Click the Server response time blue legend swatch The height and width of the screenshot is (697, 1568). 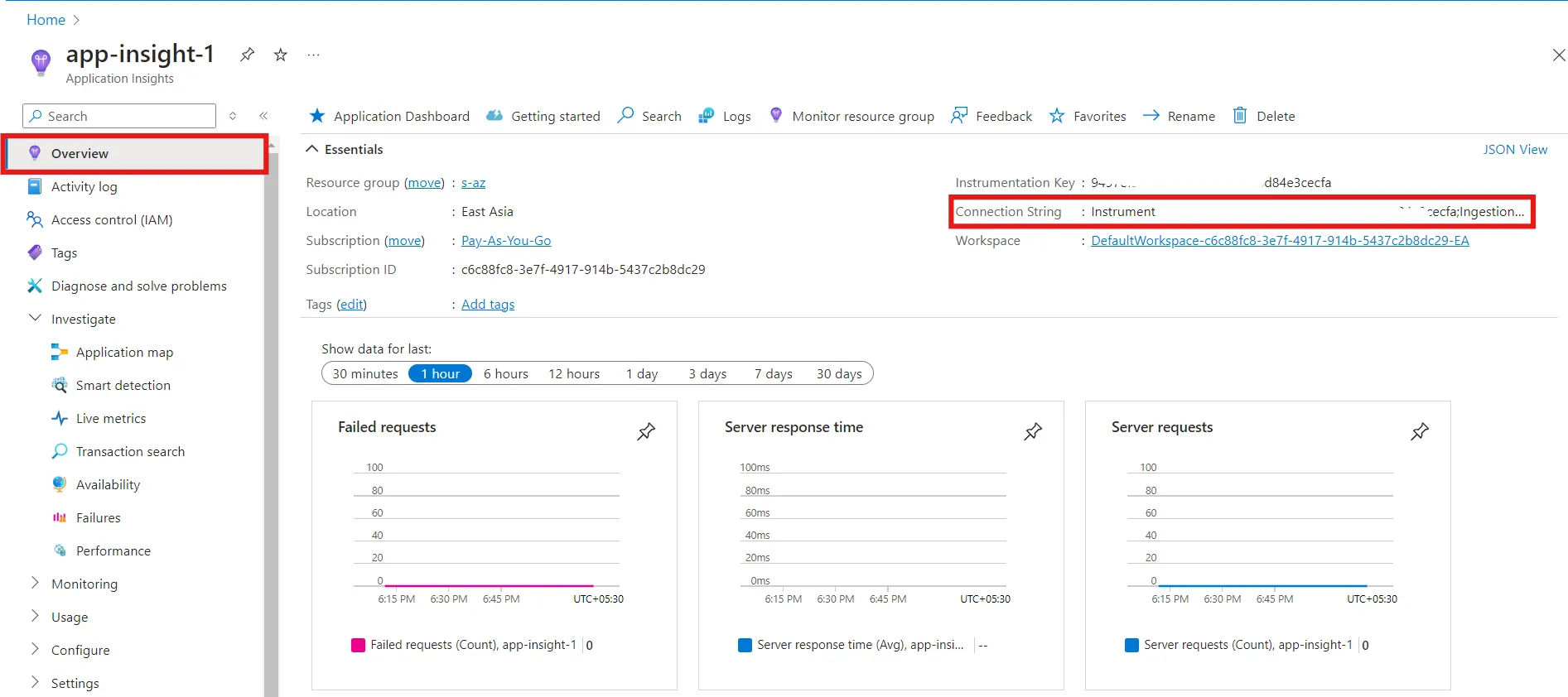tap(745, 645)
